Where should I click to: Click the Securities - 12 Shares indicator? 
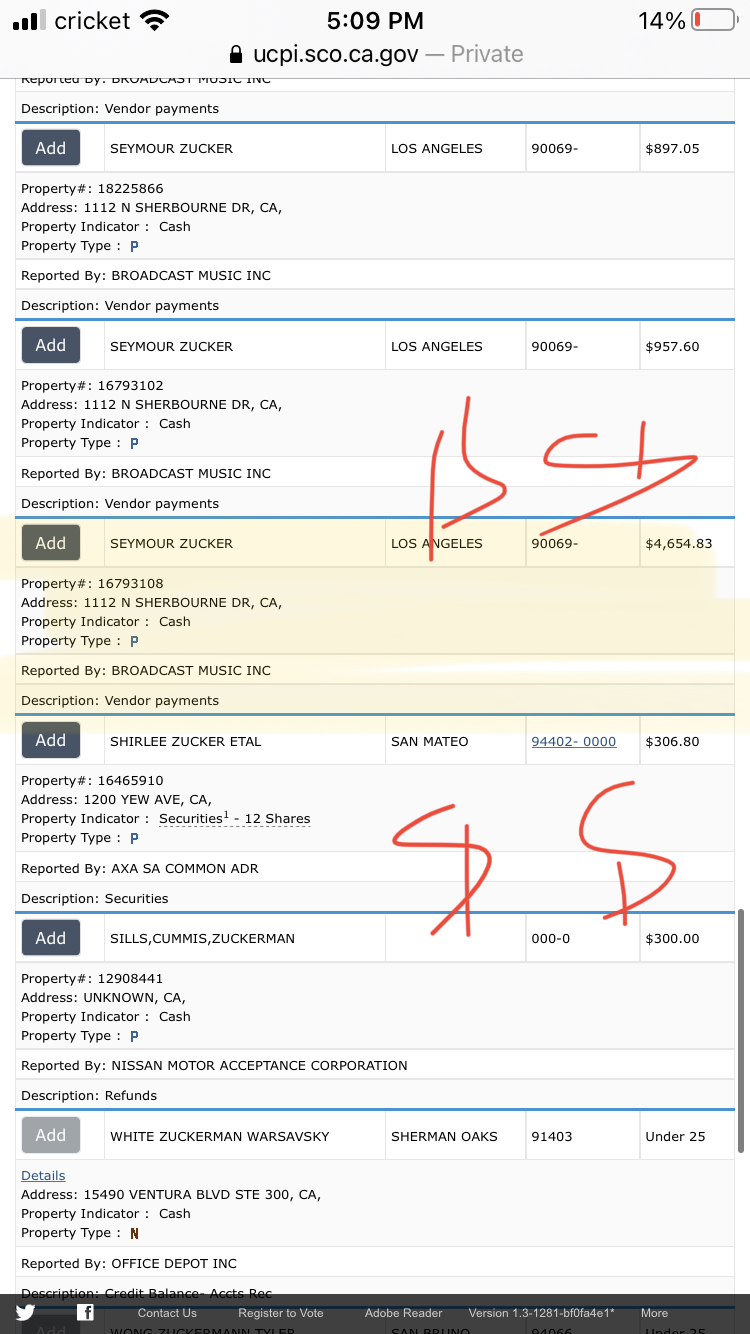tap(235, 818)
